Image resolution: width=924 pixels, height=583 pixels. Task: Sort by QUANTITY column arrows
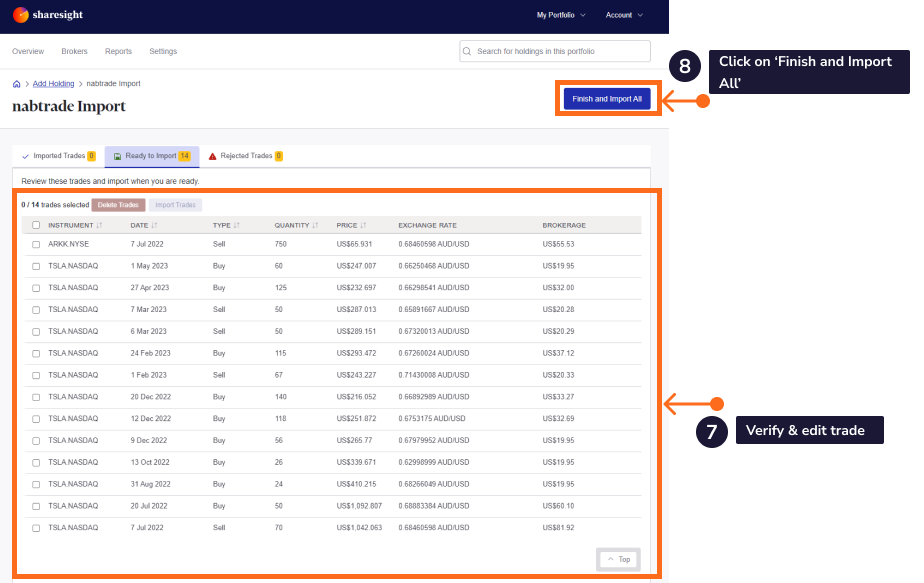coord(315,225)
